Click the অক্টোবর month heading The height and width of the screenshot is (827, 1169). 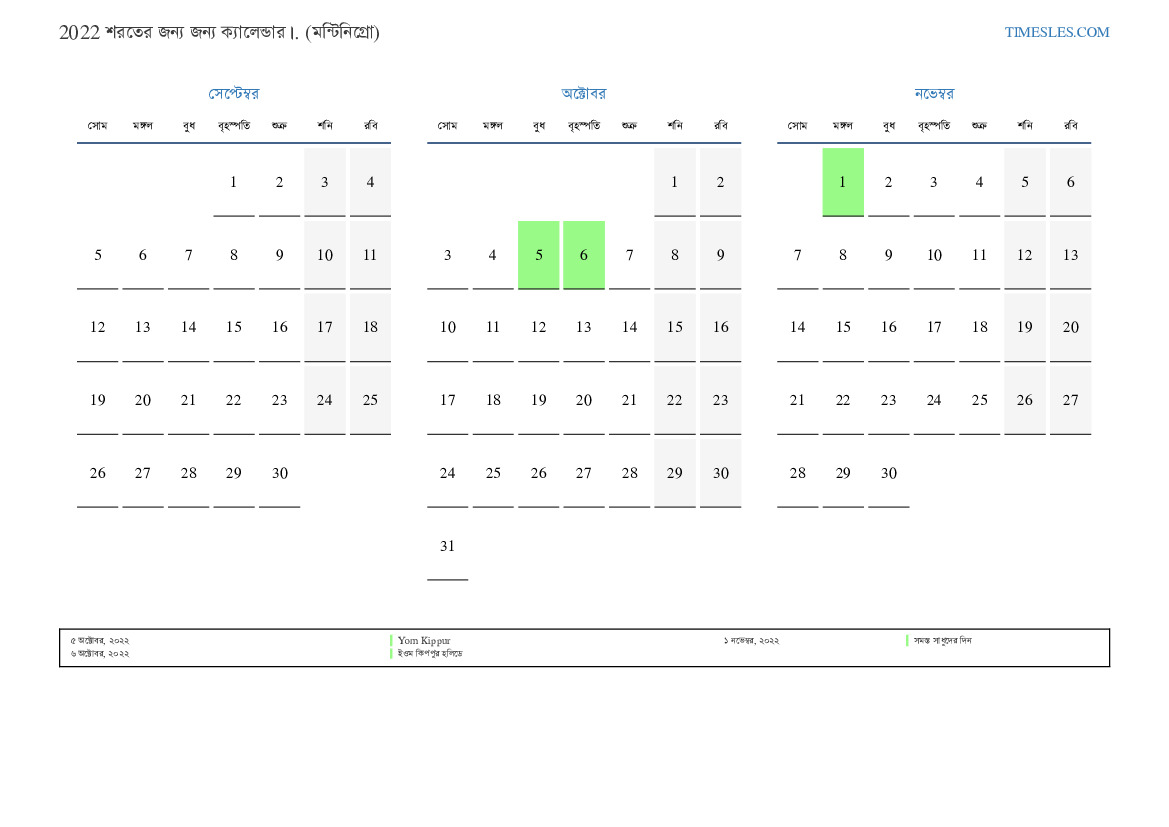pos(583,94)
